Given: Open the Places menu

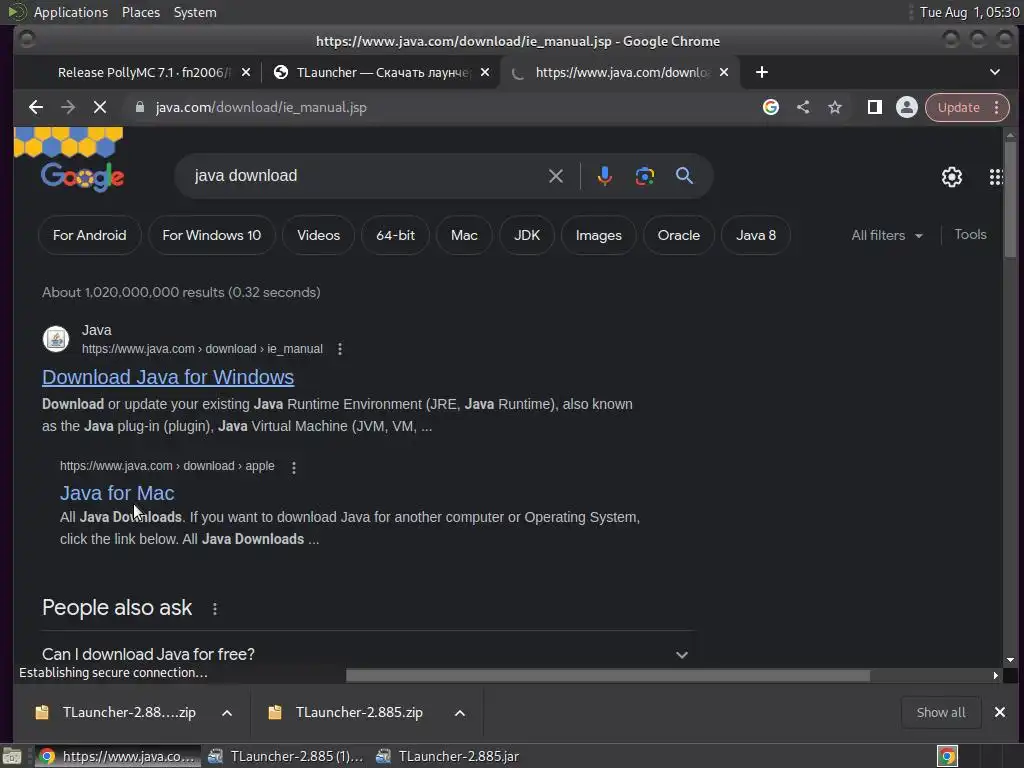Looking at the screenshot, I should click(x=140, y=12).
